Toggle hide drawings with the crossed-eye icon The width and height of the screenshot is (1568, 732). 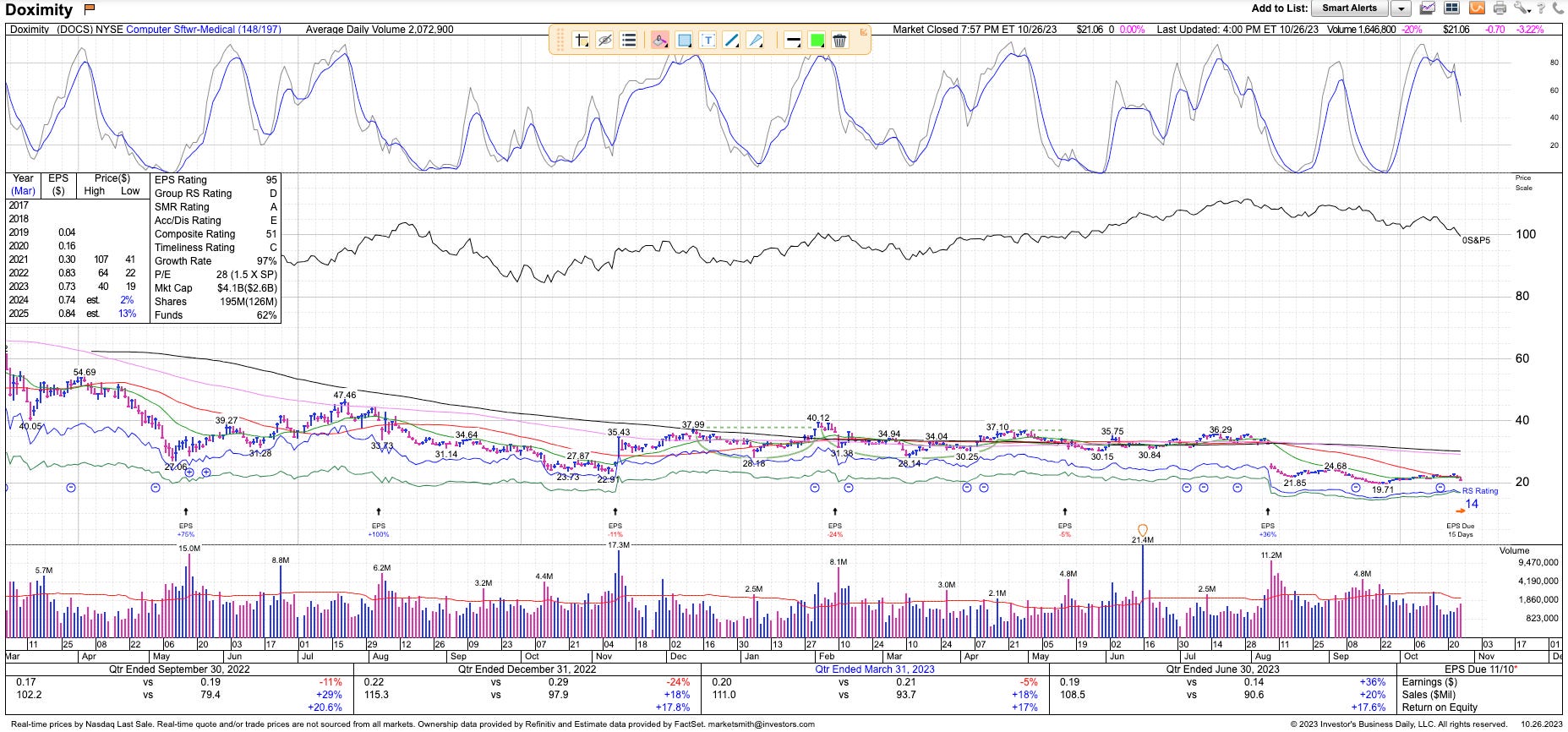tap(604, 40)
